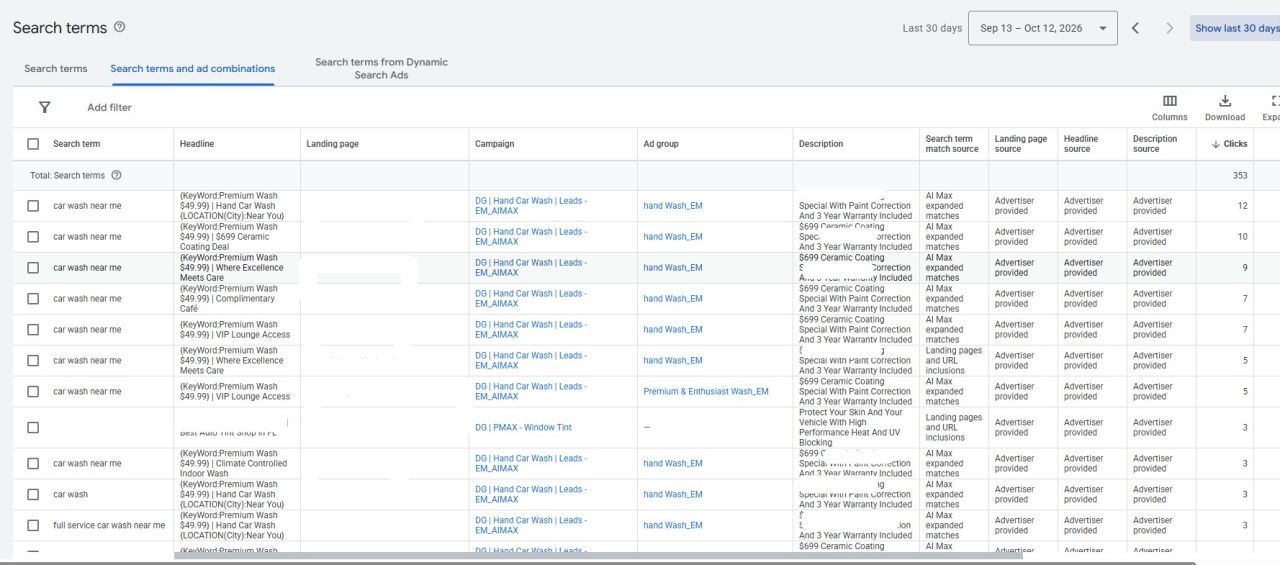The height and width of the screenshot is (565, 1280).
Task: Click the Download icon
Action: coord(1225,101)
